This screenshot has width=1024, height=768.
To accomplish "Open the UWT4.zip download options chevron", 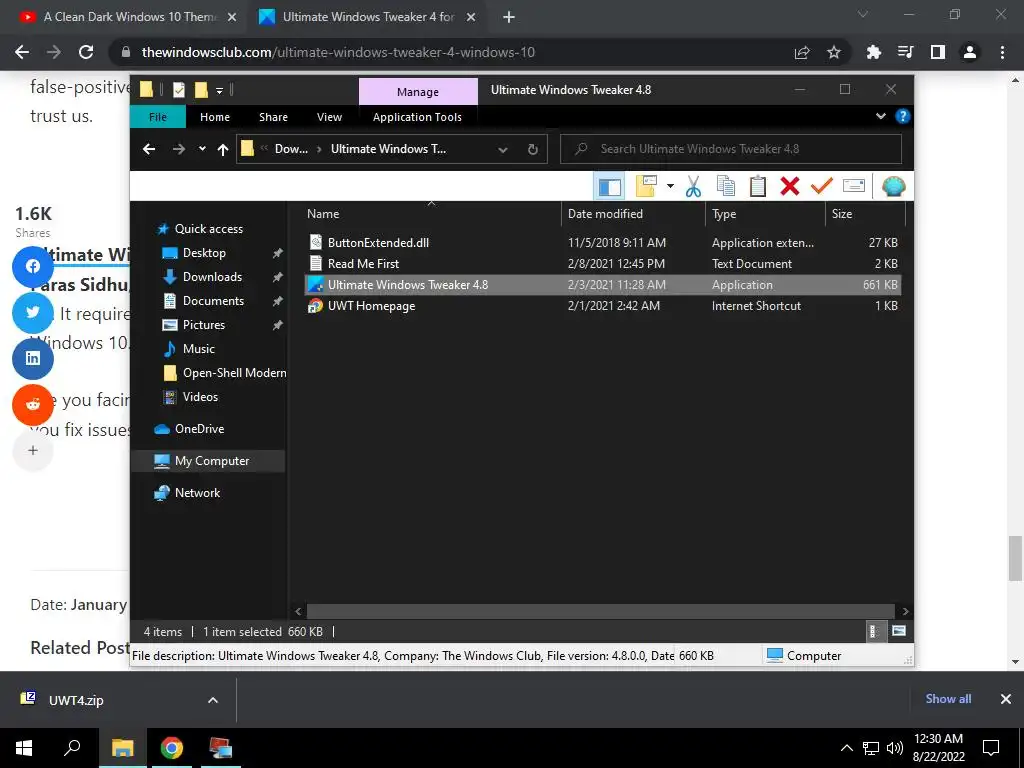I will click(213, 700).
